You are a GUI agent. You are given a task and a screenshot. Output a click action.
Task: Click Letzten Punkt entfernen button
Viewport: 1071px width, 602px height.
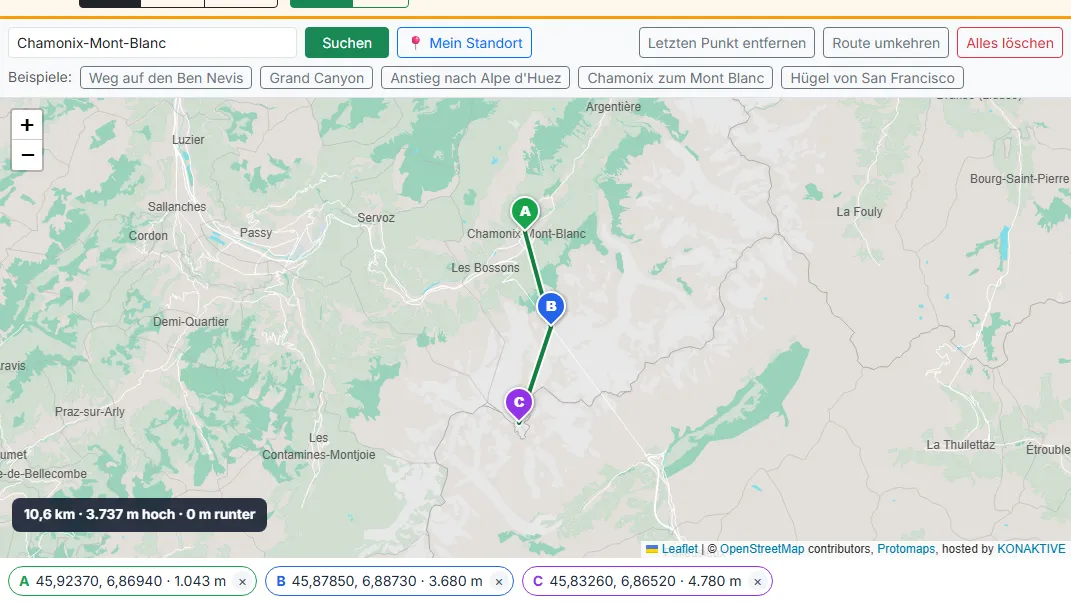tap(727, 43)
